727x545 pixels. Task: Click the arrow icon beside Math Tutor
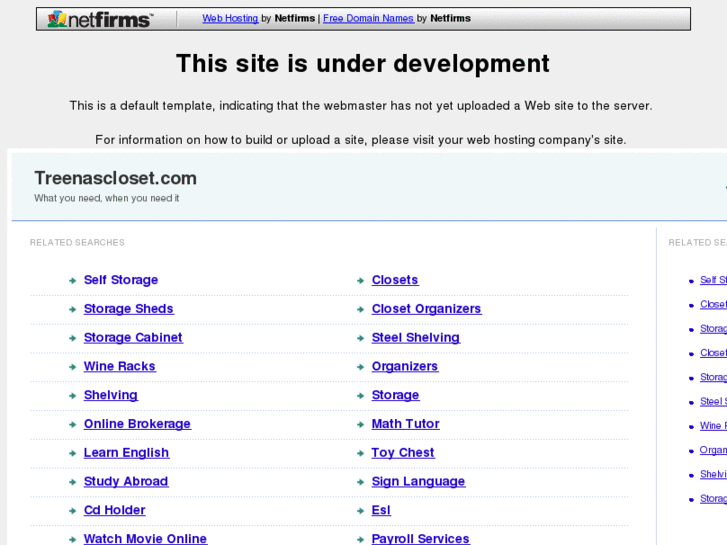coord(360,424)
